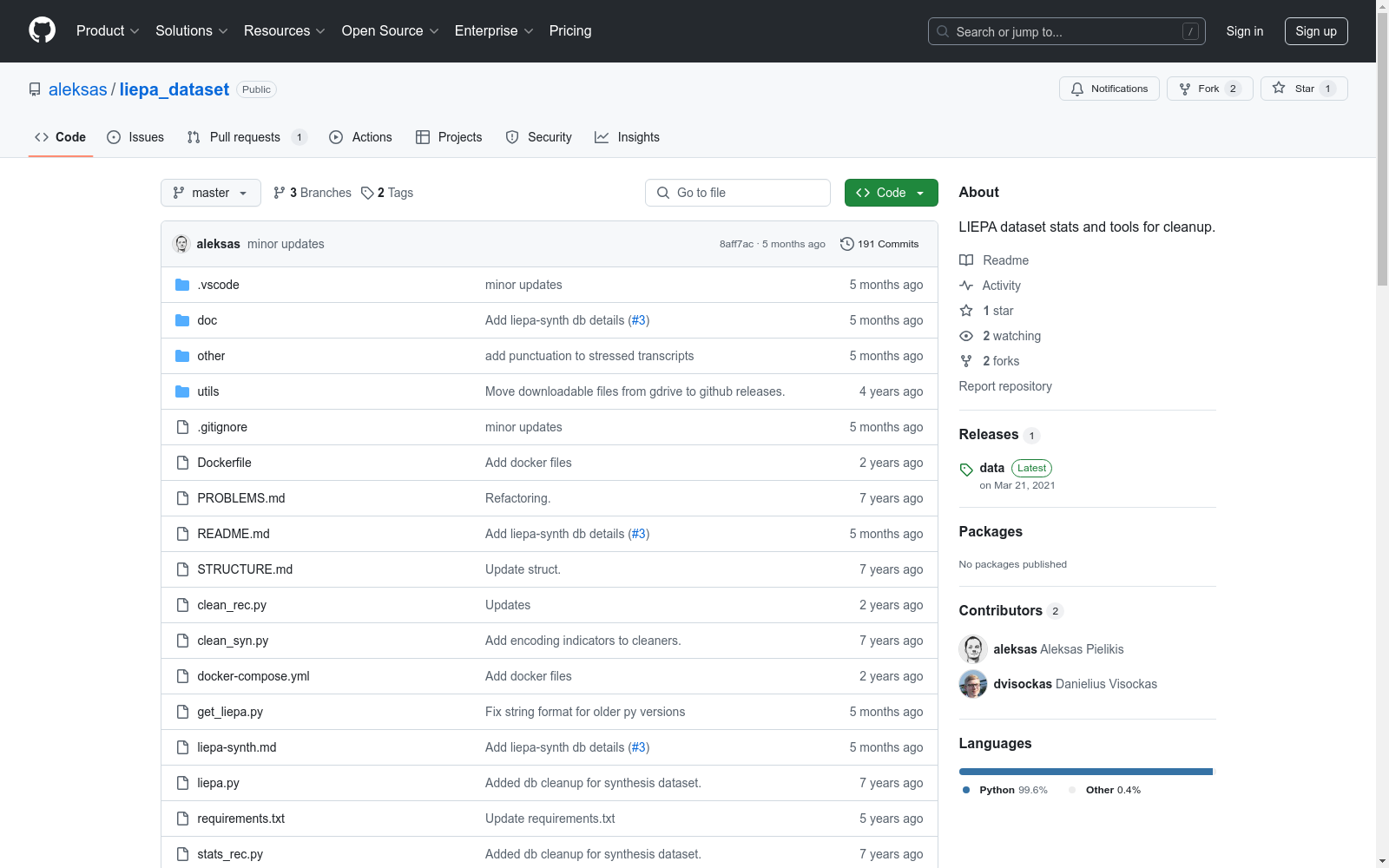Click the 8aff7ac commit hash
Image resolution: width=1389 pixels, height=868 pixels.
pyautogui.click(x=736, y=244)
